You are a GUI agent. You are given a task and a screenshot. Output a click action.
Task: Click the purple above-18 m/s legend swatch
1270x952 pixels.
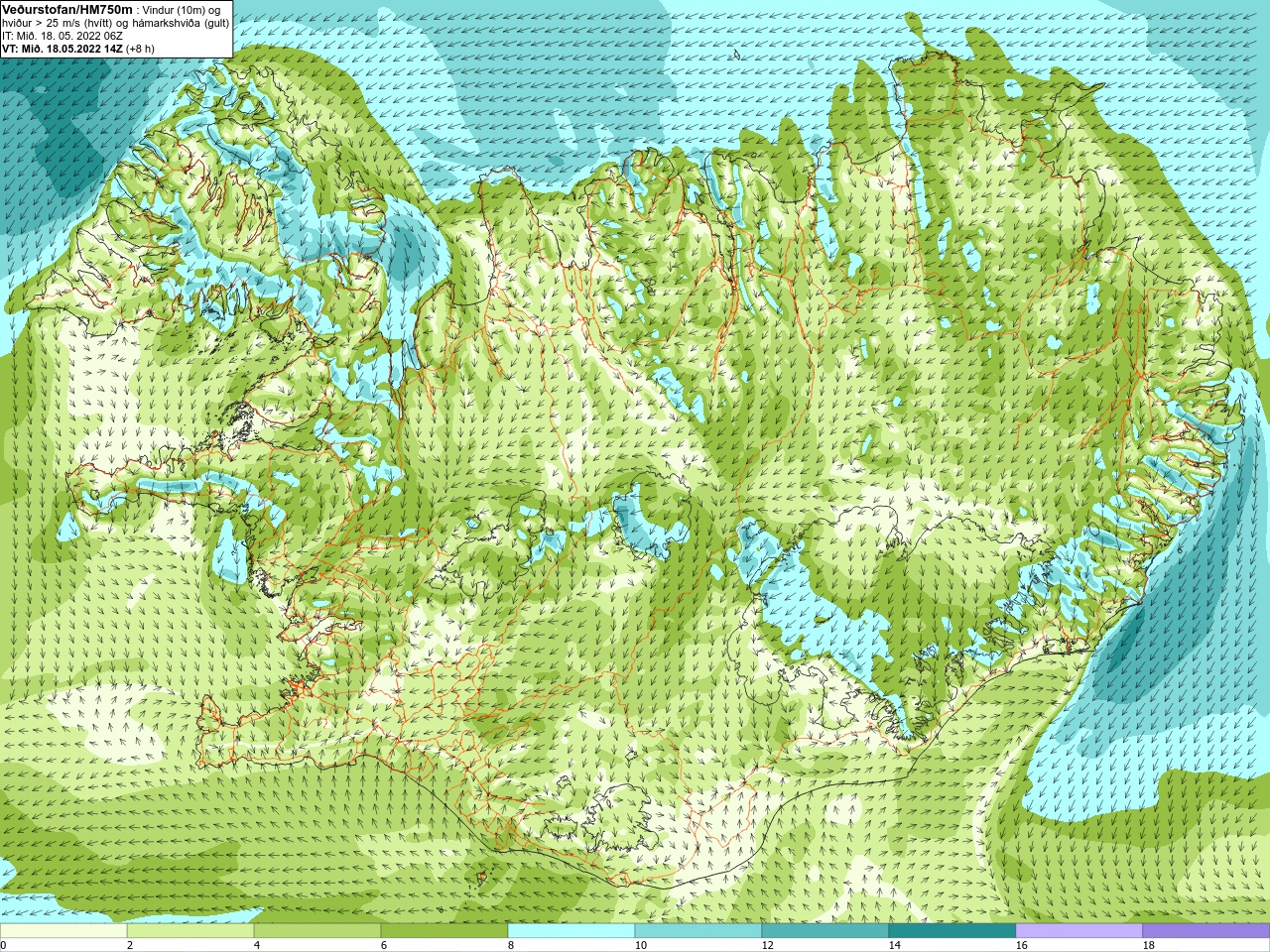(x=1206, y=931)
